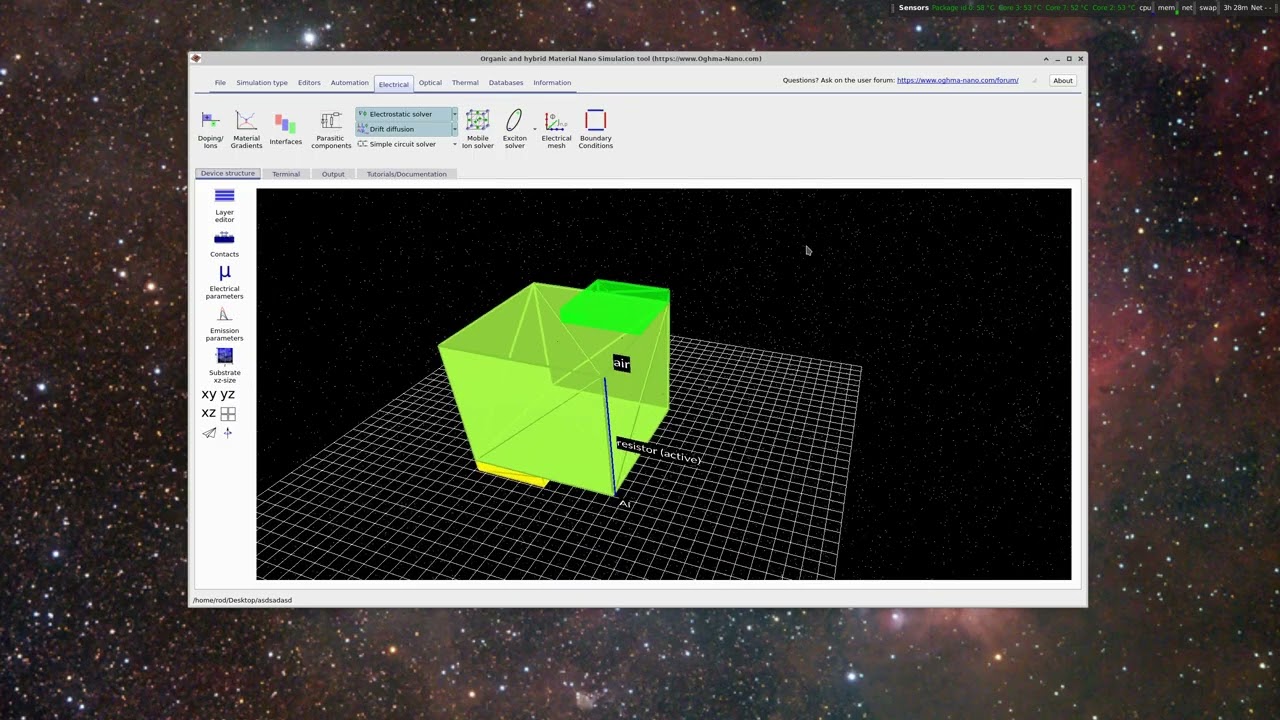Viewport: 1280px width, 720px height.
Task: Open the Simulation type ribbon tab
Action: pos(262,83)
